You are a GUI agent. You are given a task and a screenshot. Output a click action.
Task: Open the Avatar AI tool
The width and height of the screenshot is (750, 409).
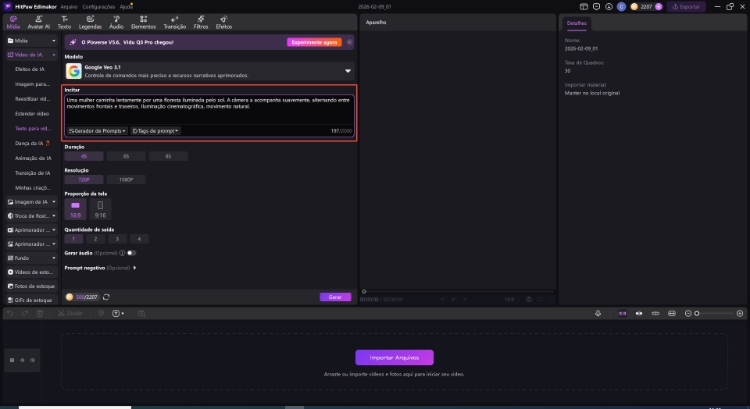38,22
